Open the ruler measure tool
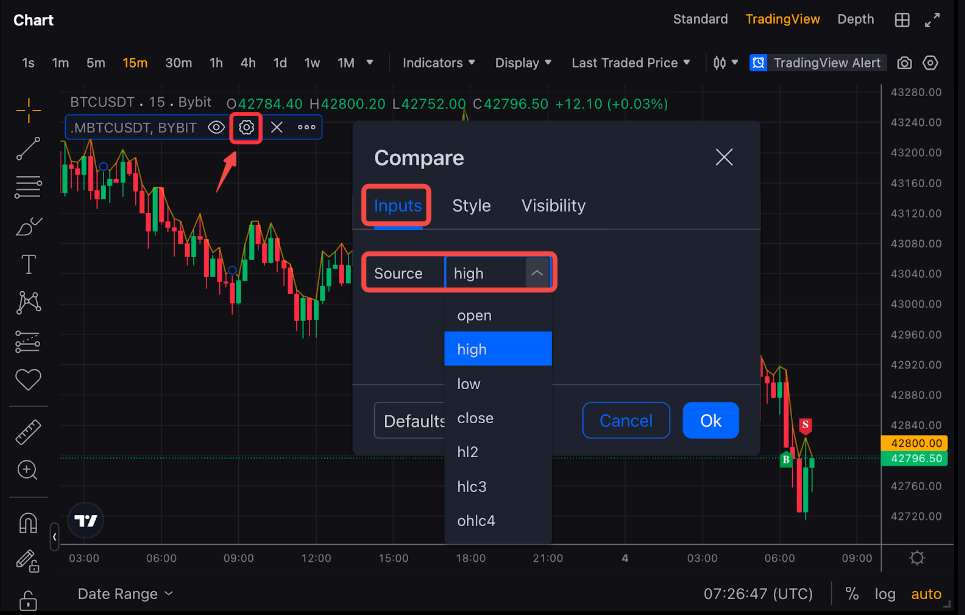Image resolution: width=965 pixels, height=615 pixels. coord(28,432)
